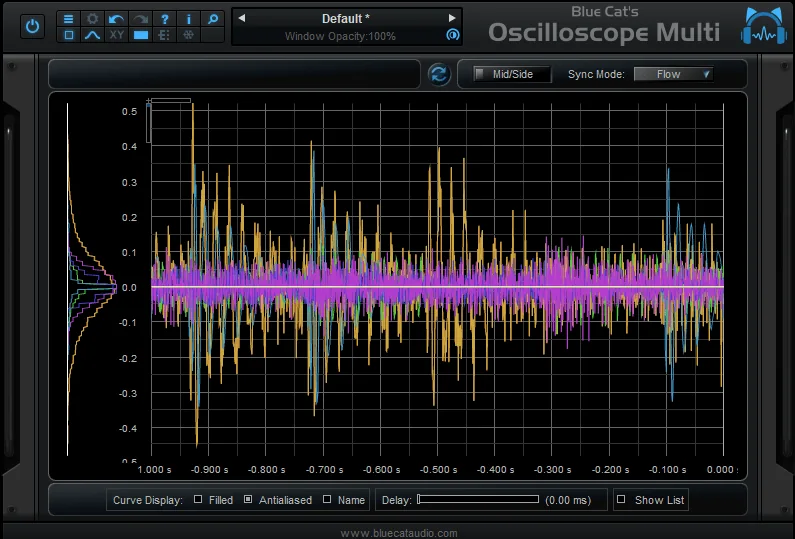Click the undo arrow icon
The height and width of the screenshot is (539, 795).
(x=116, y=19)
